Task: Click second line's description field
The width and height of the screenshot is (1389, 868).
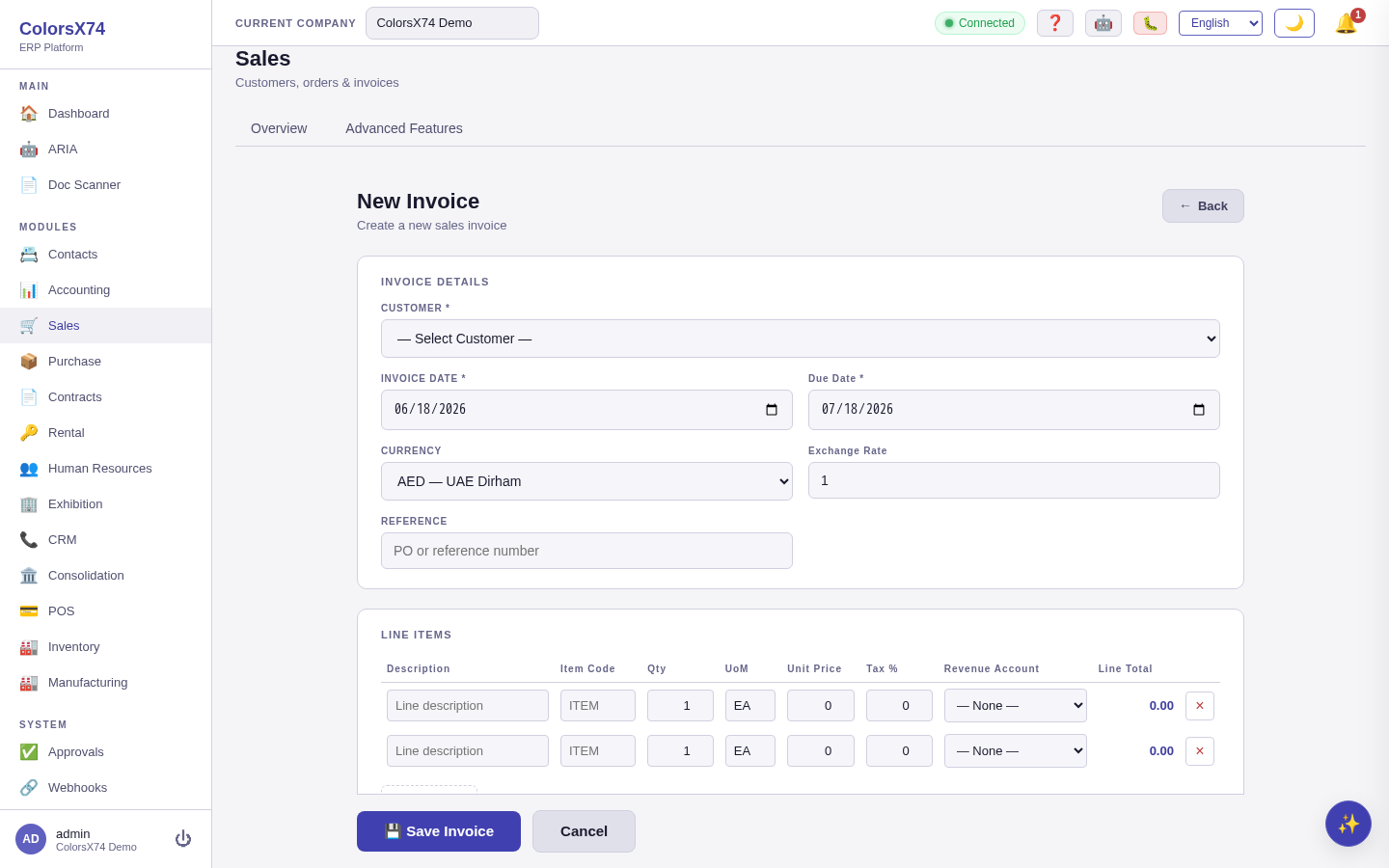Action: tap(468, 751)
